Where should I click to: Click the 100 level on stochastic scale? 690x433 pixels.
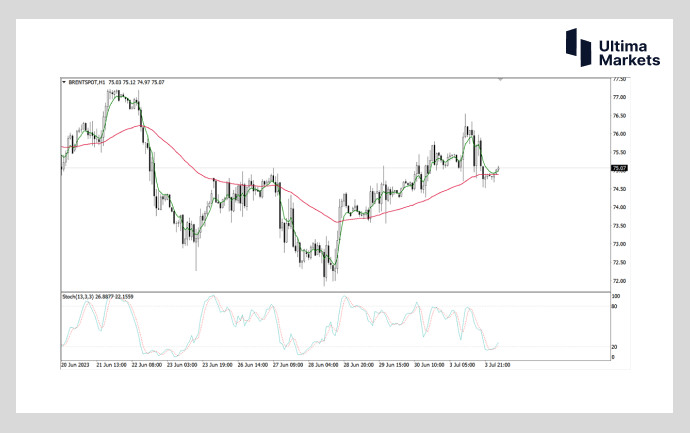click(x=616, y=297)
